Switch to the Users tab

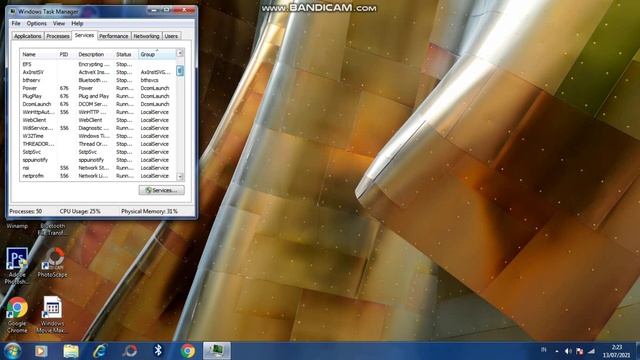[171, 36]
